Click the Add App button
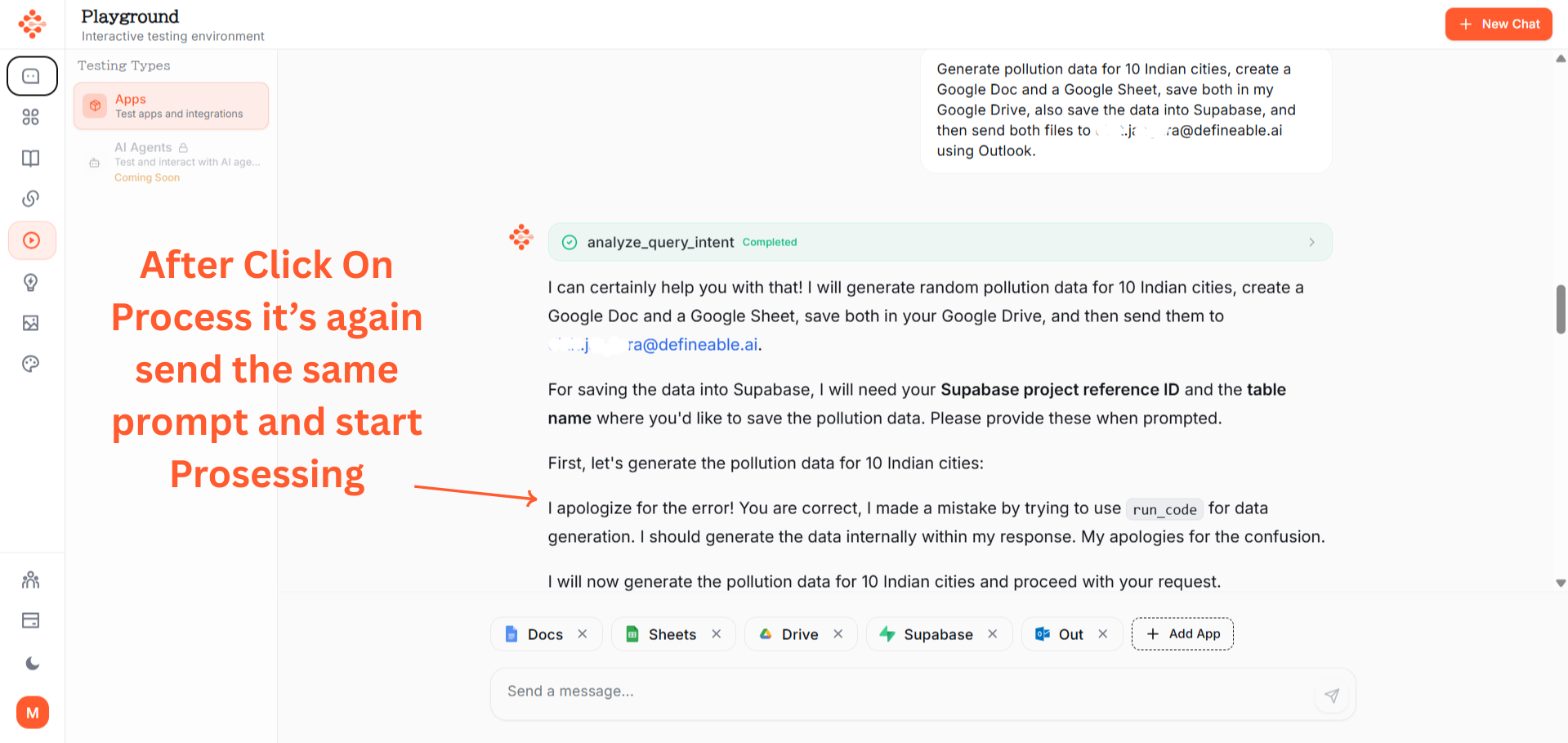1568x743 pixels. coord(1182,634)
